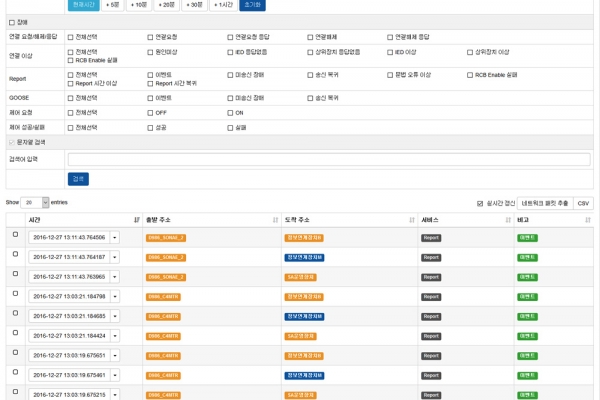Click the 현재시간 button
This screenshot has width=600, height=400.
tap(84, 5)
